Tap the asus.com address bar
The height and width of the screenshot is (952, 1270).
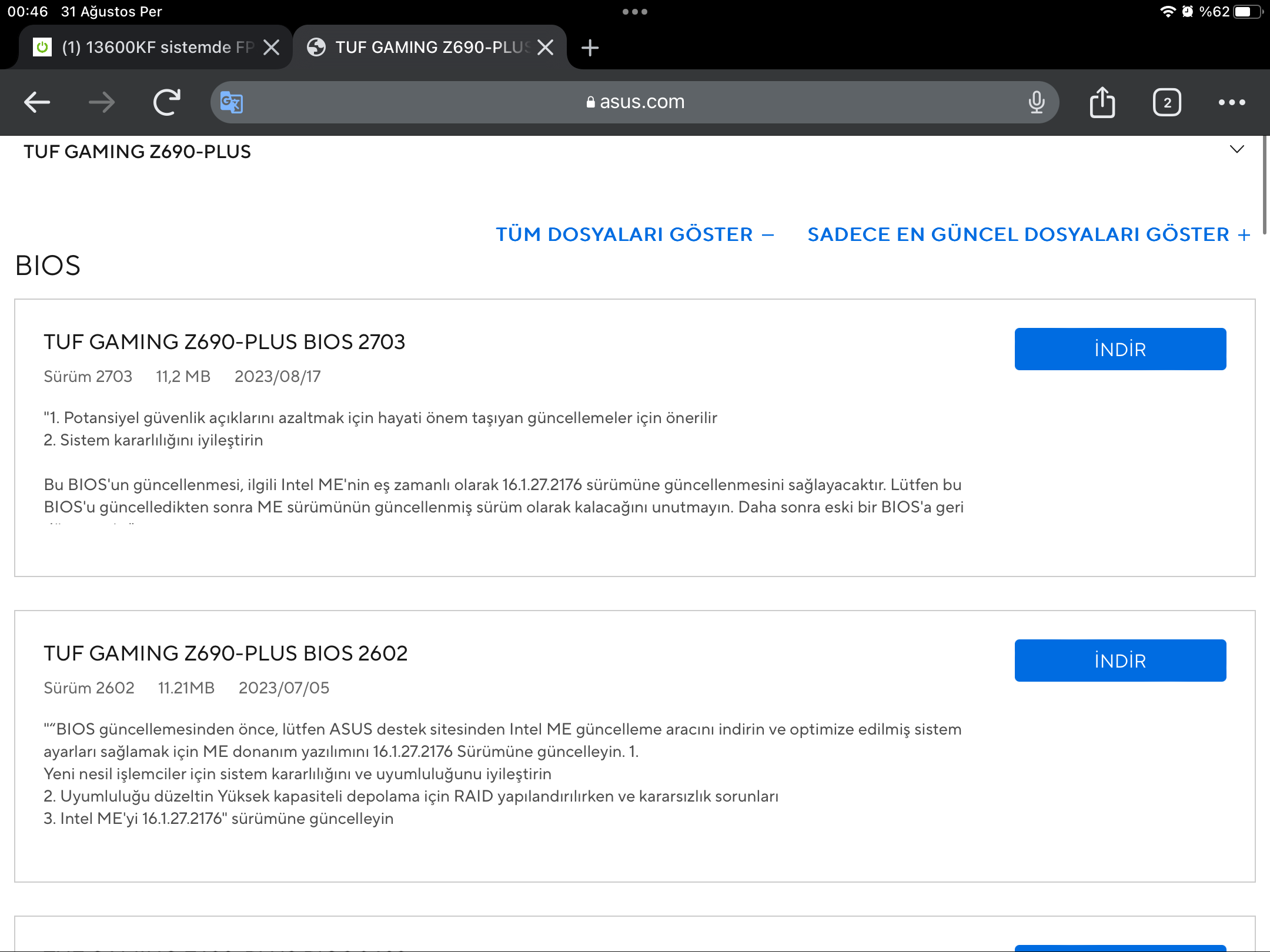(635, 102)
